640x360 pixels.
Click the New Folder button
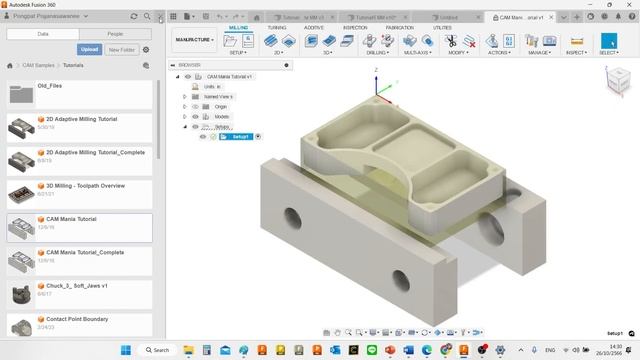[122, 50]
